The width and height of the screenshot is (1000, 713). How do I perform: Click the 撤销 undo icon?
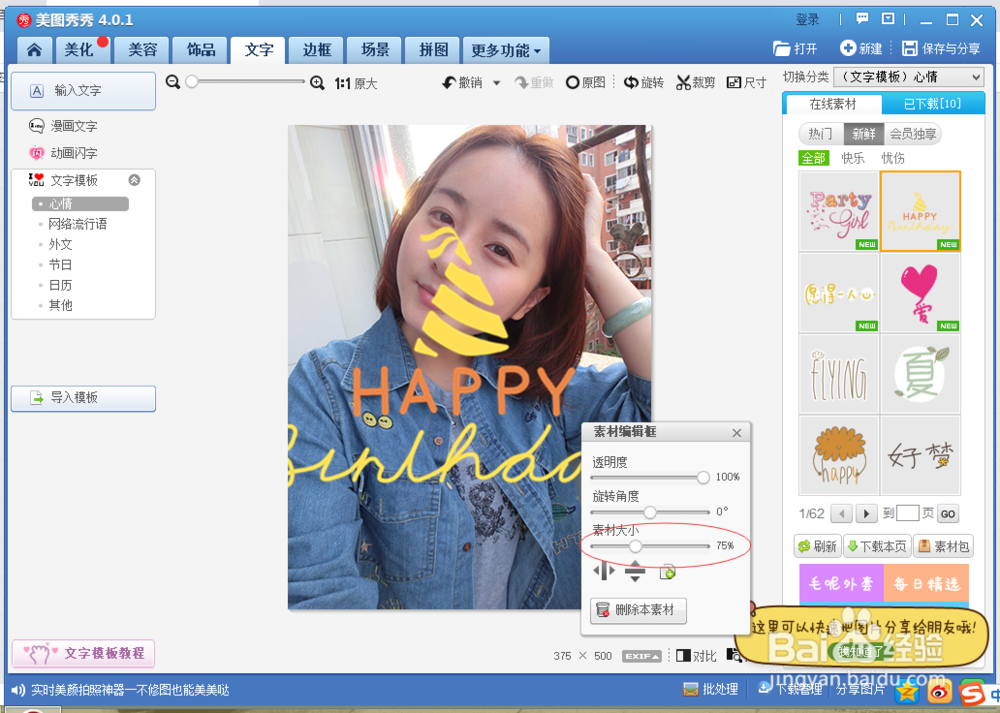tap(450, 83)
